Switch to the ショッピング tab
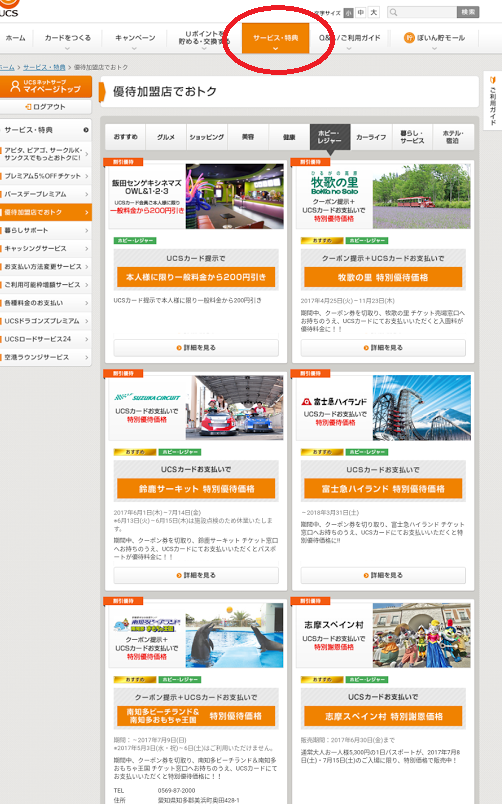The image size is (502, 804). coord(207,137)
